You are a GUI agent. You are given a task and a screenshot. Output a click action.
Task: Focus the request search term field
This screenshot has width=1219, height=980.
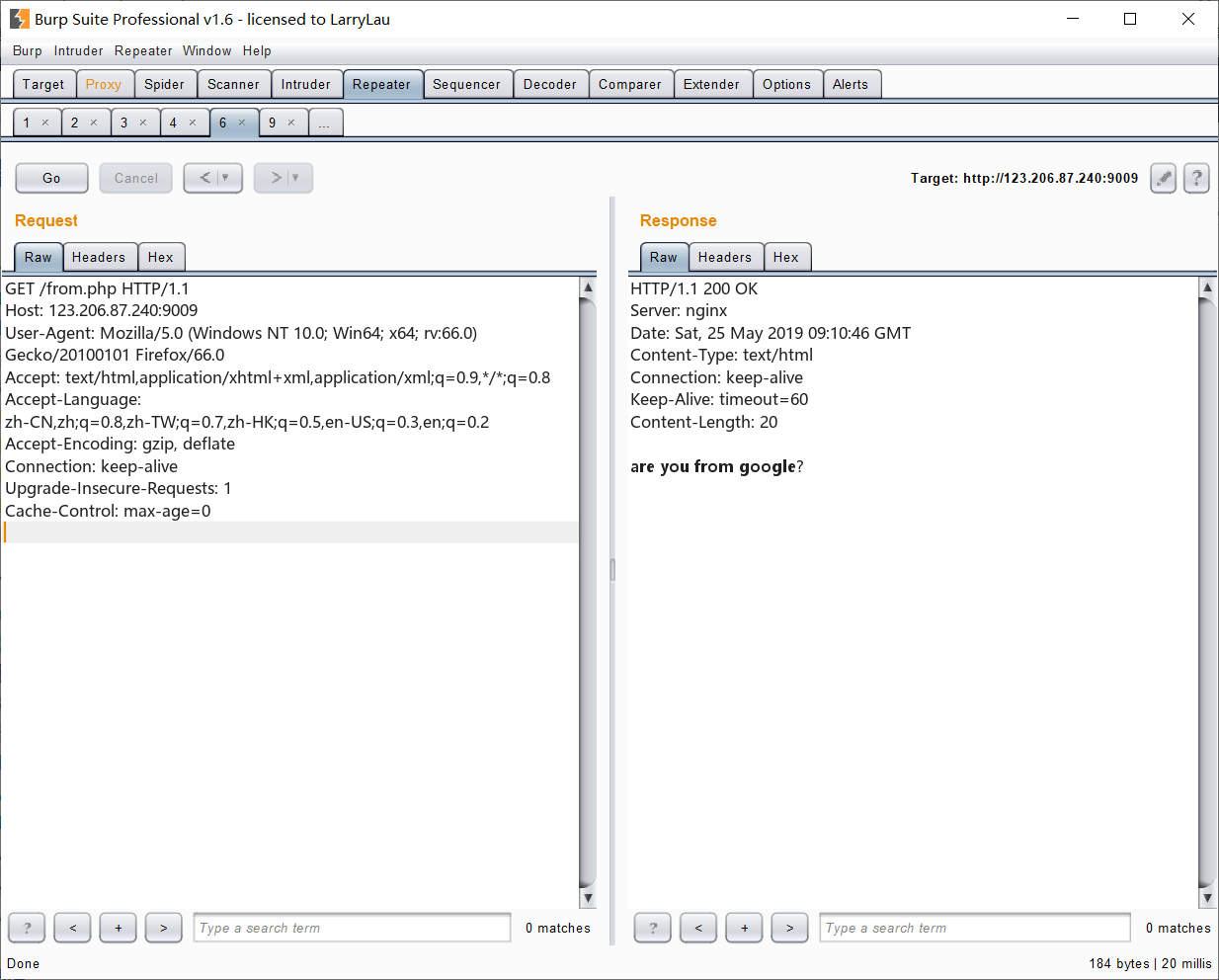[353, 928]
